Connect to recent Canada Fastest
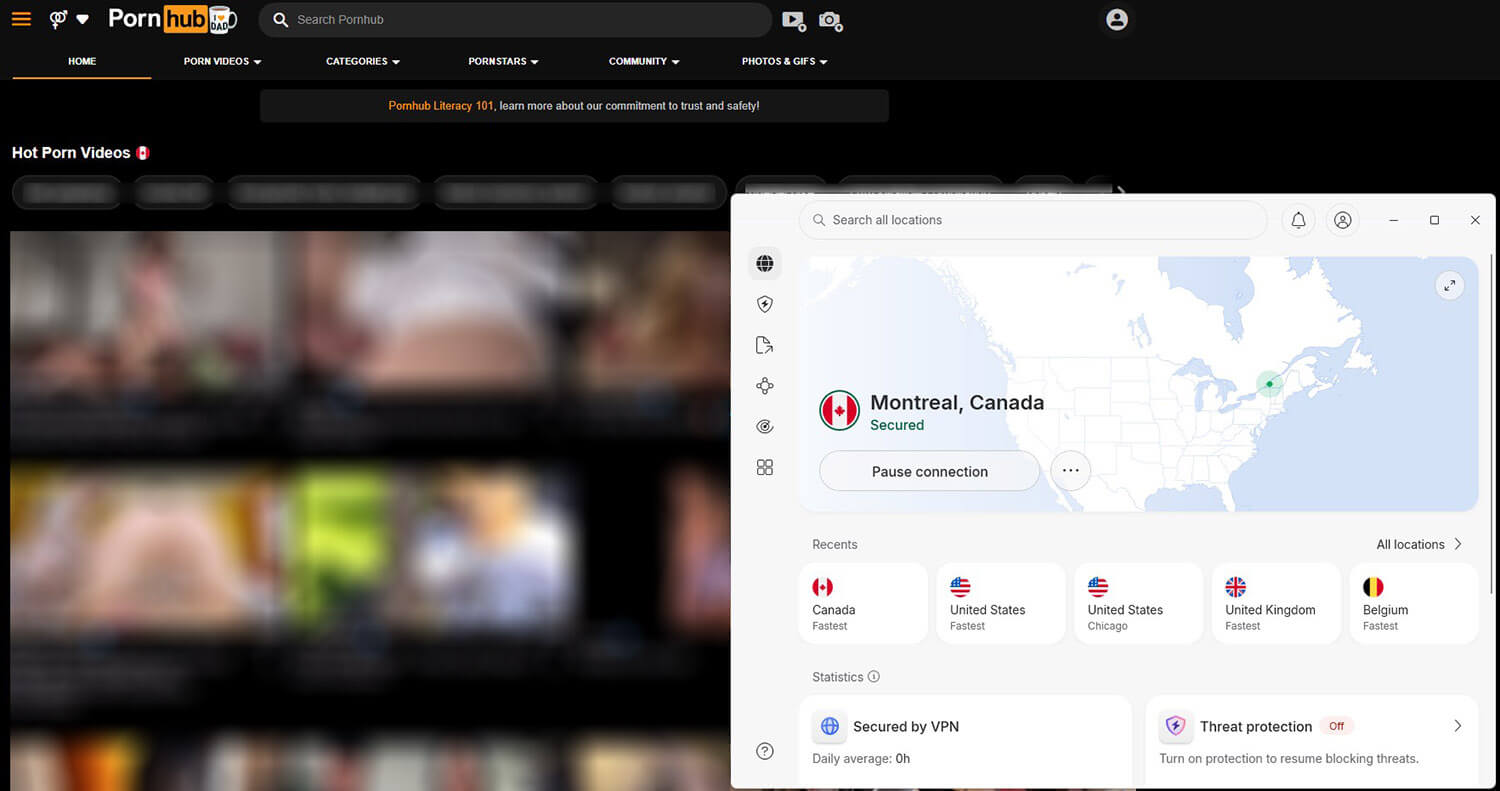The image size is (1500, 791). coord(864,603)
